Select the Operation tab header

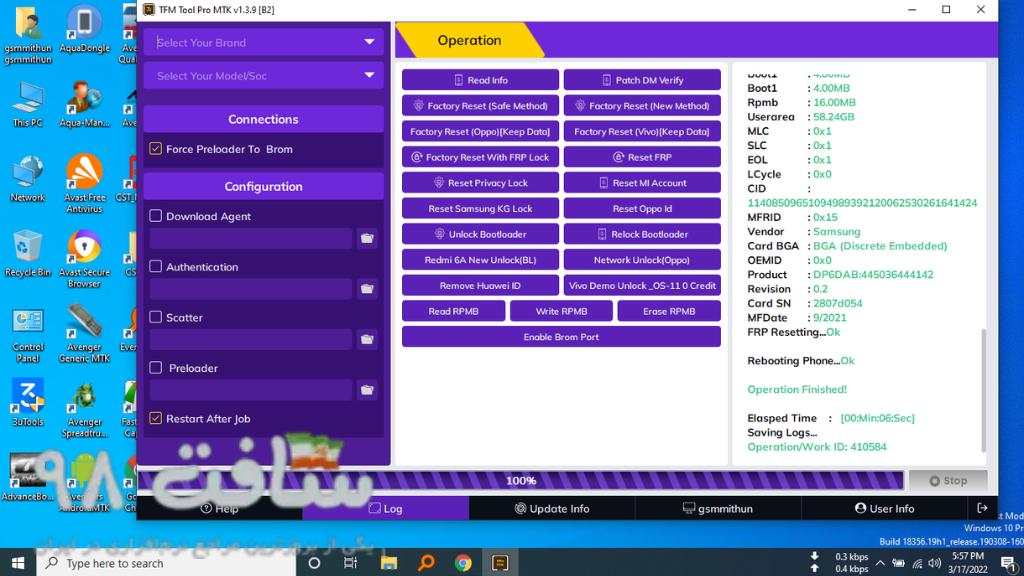tap(470, 40)
